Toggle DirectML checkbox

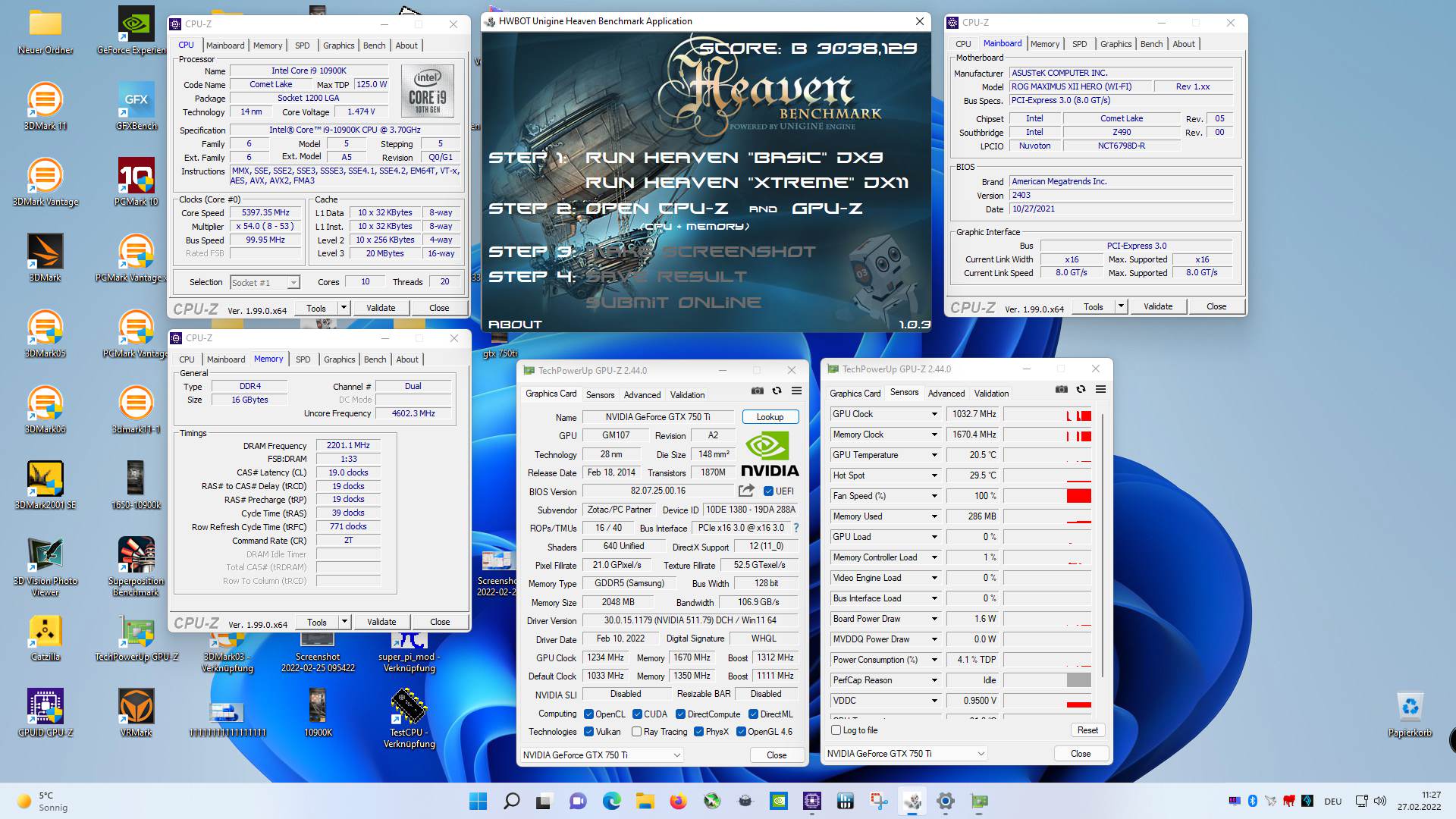[753, 714]
